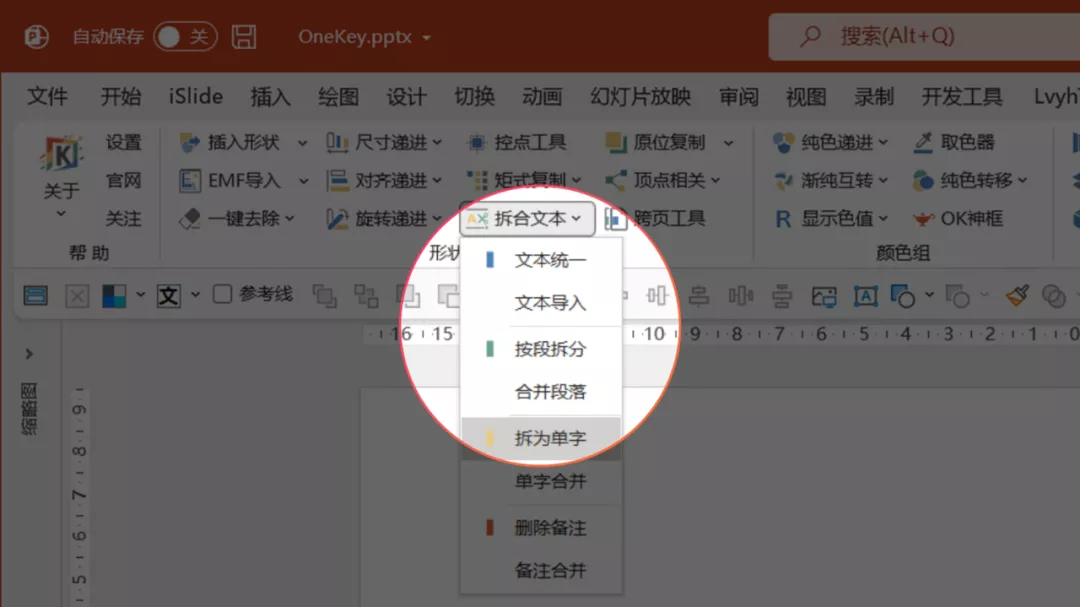Click the 设置 button in help group
Image resolution: width=1080 pixels, height=607 pixels.
[123, 143]
